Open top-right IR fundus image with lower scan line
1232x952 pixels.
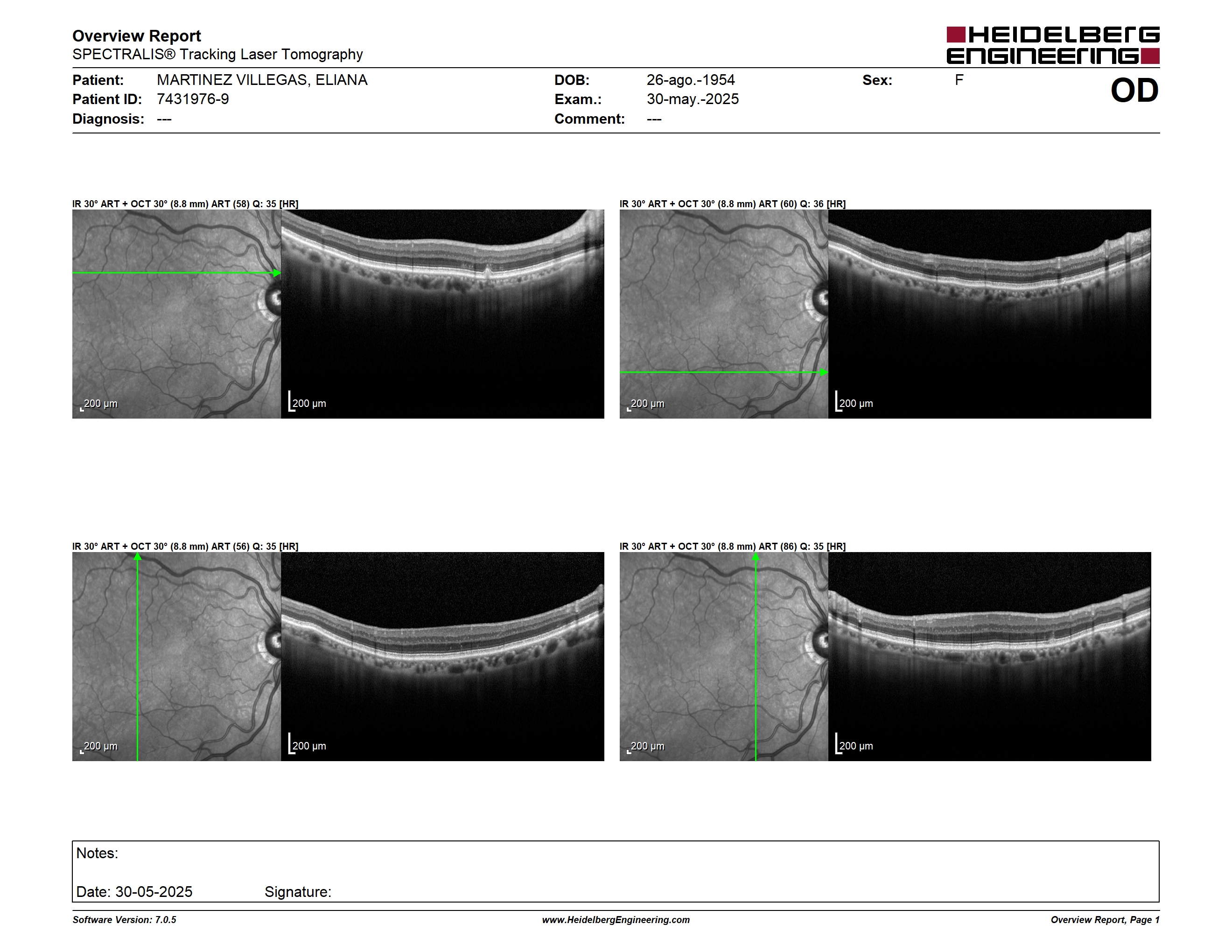tap(724, 314)
